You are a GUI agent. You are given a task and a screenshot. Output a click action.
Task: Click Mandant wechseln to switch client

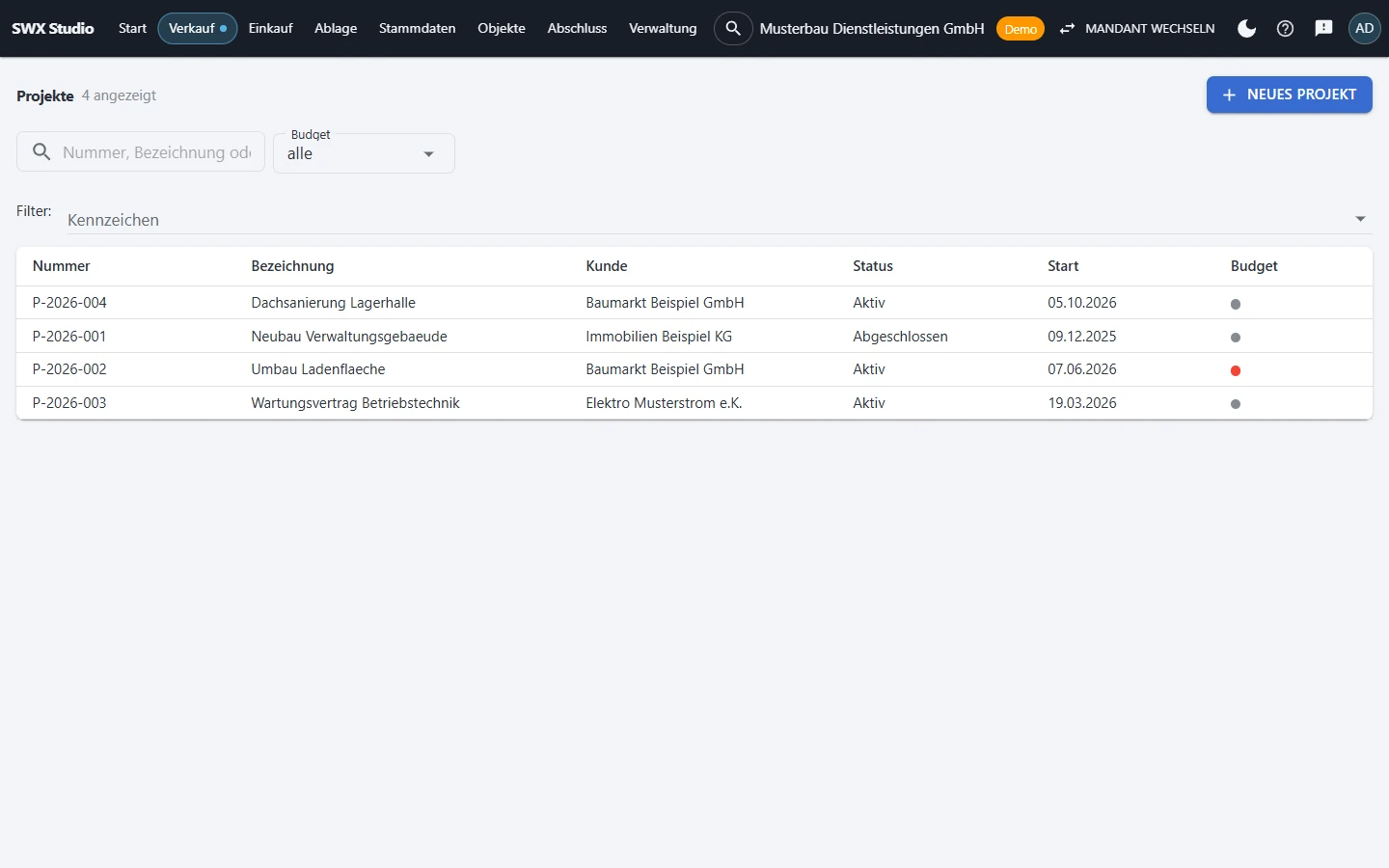(1137, 29)
